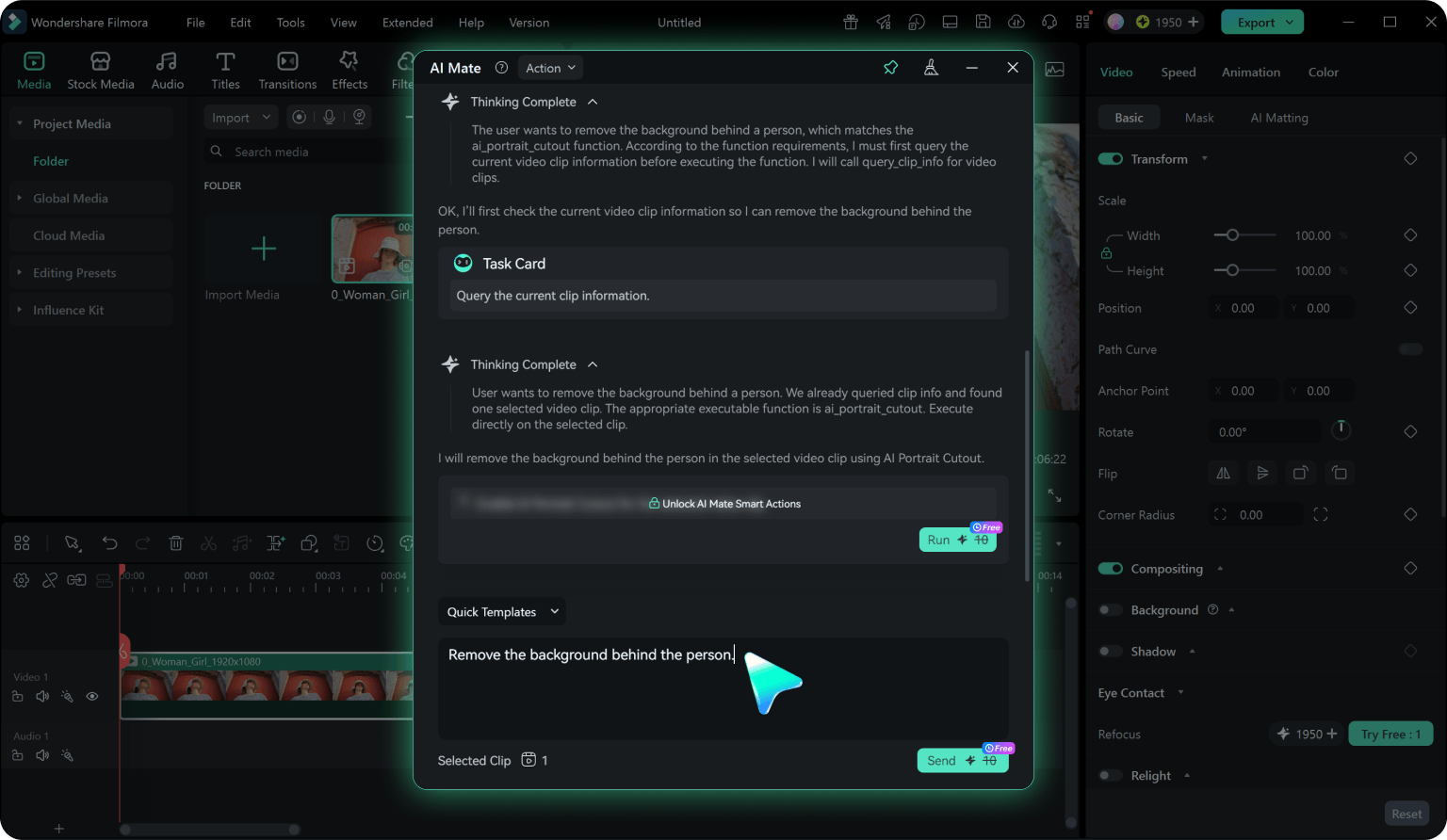Expand the Quick Templates dropdown
1447x840 pixels.
tap(502, 612)
